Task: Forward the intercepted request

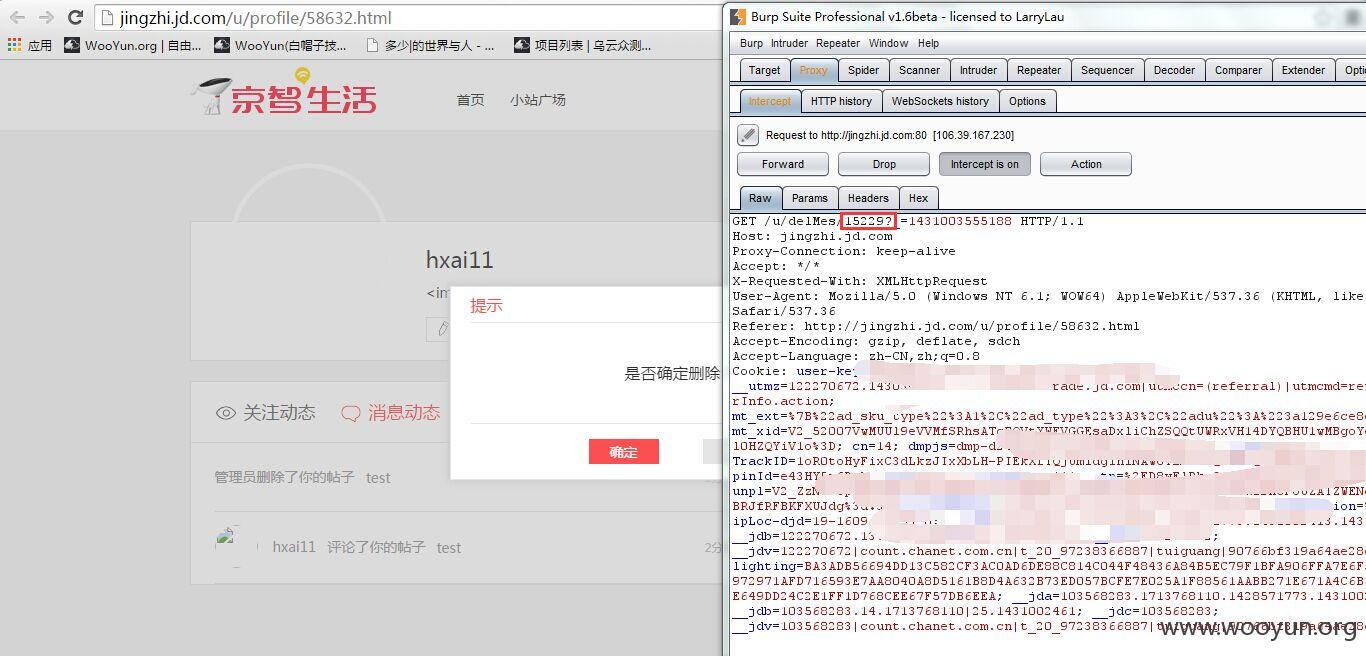Action: (x=783, y=164)
